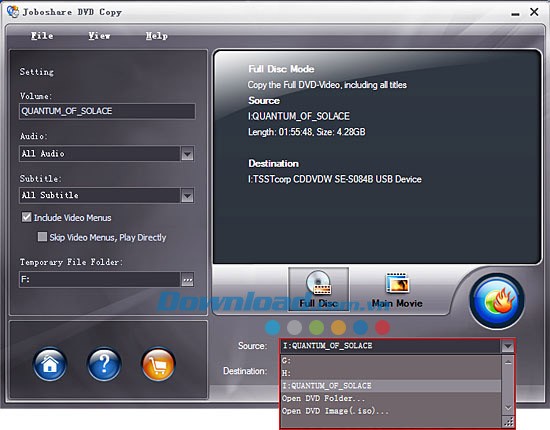Click the 'Length: 01:55:48, Size: 4.28GB' text
Viewport: 550px width, 430px height.
click(307, 132)
